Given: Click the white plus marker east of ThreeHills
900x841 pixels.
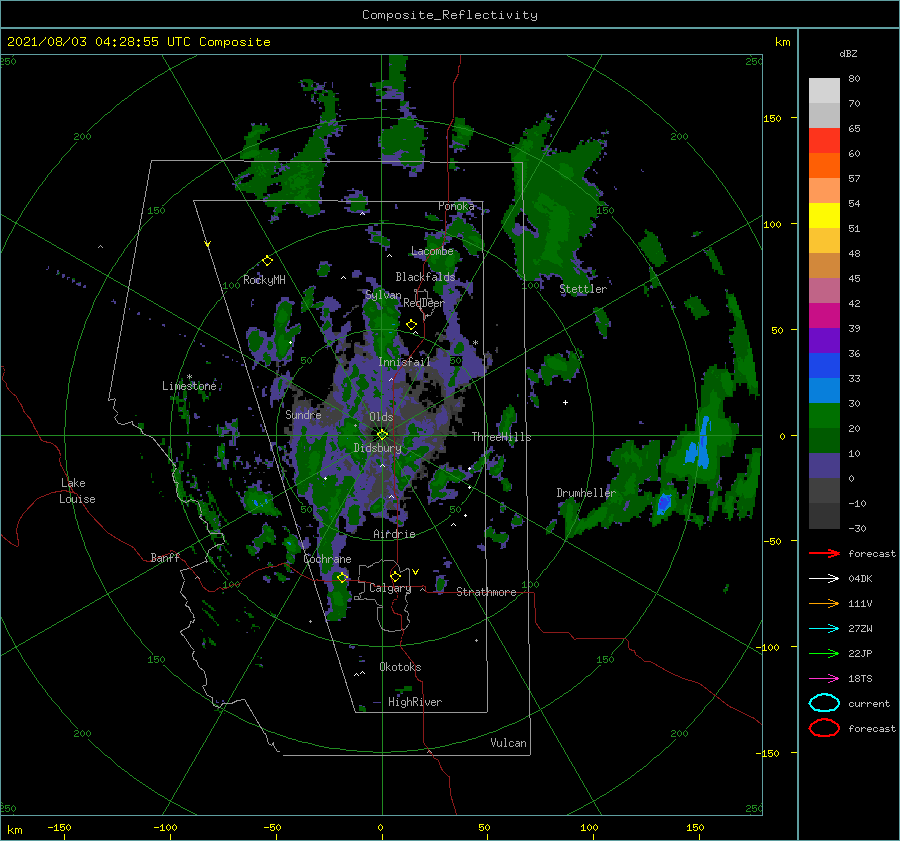Looking at the screenshot, I should (565, 402).
